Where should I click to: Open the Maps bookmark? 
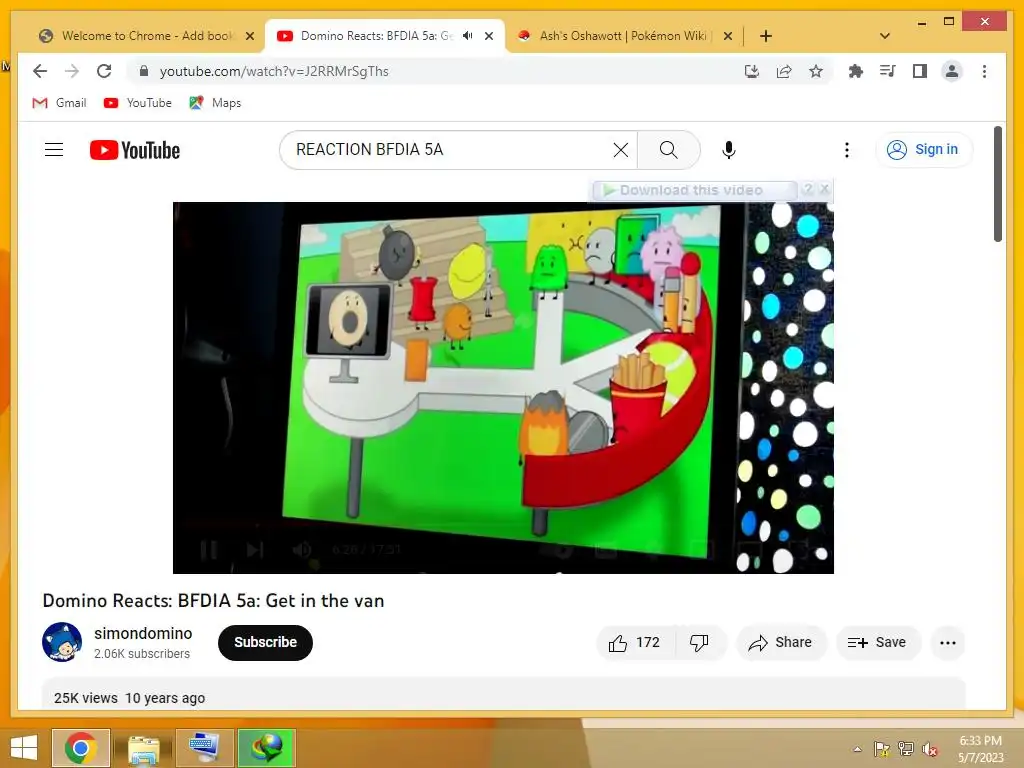coord(216,103)
